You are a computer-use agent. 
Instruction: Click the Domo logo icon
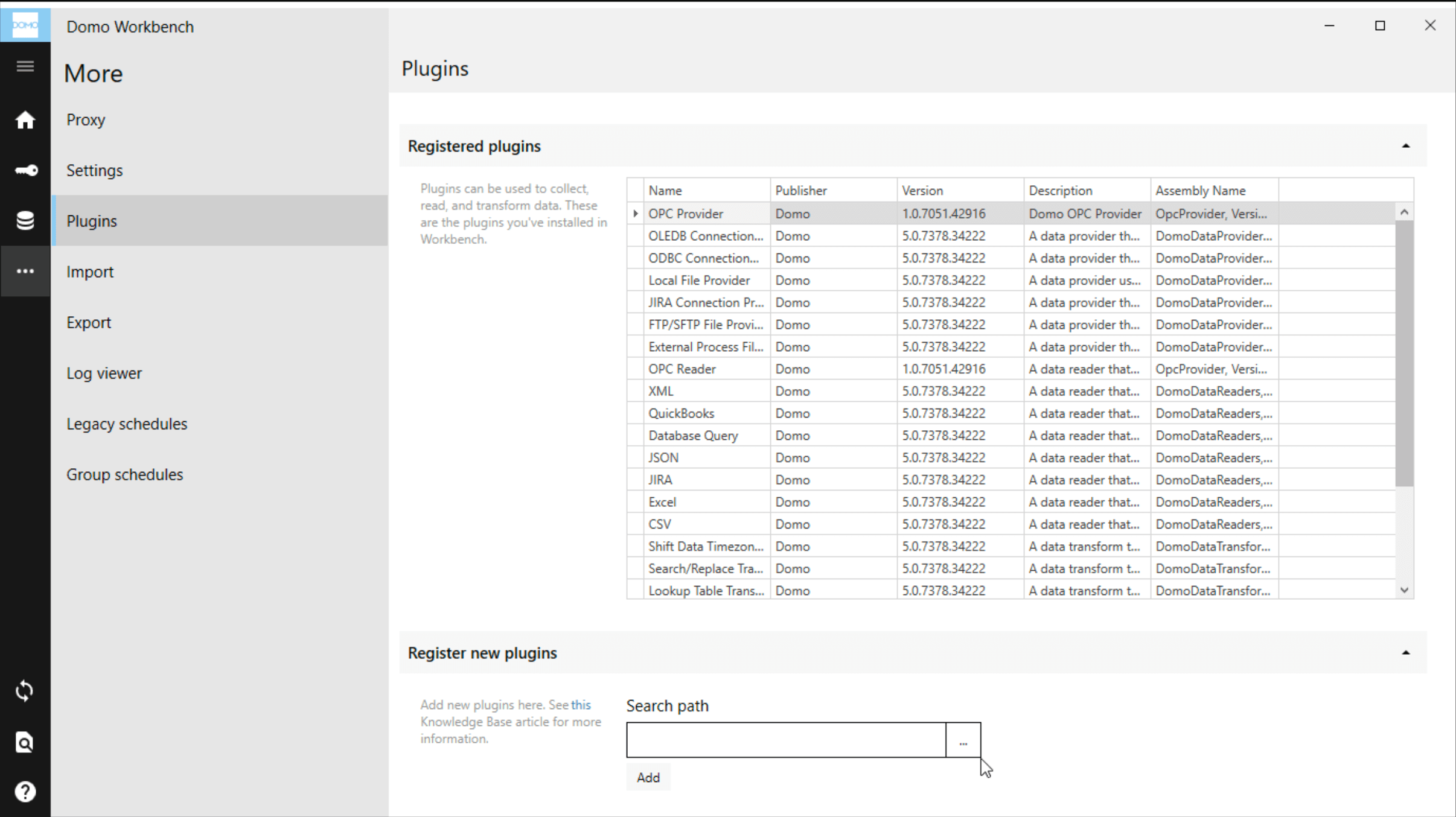point(25,24)
